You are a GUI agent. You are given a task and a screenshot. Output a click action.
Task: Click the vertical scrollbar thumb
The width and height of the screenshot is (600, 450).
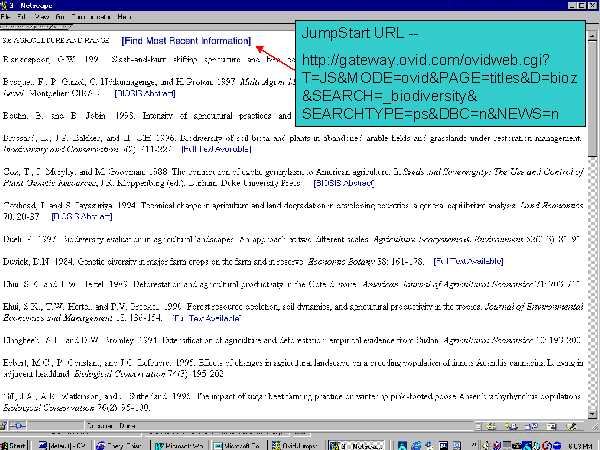[592, 99]
